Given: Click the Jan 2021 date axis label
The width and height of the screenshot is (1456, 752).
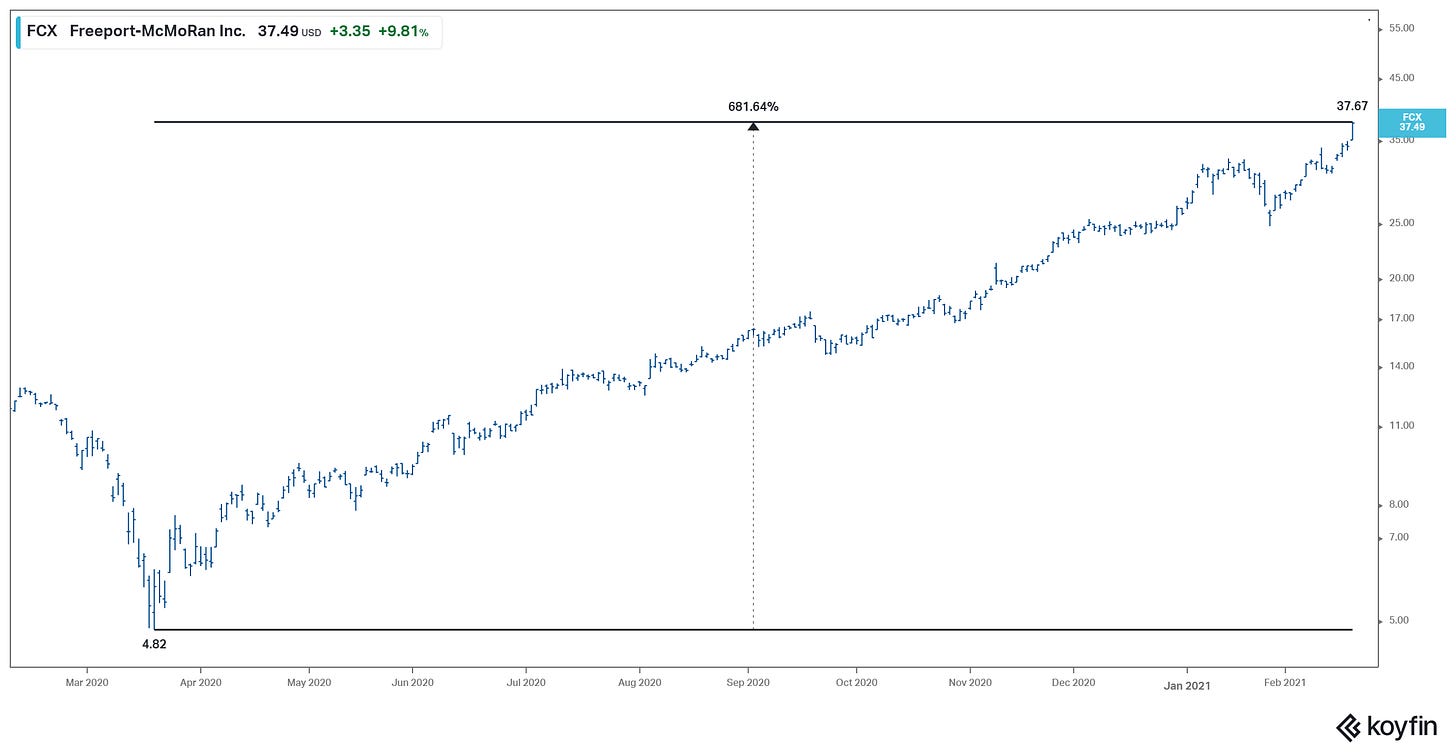Looking at the screenshot, I should [1187, 685].
